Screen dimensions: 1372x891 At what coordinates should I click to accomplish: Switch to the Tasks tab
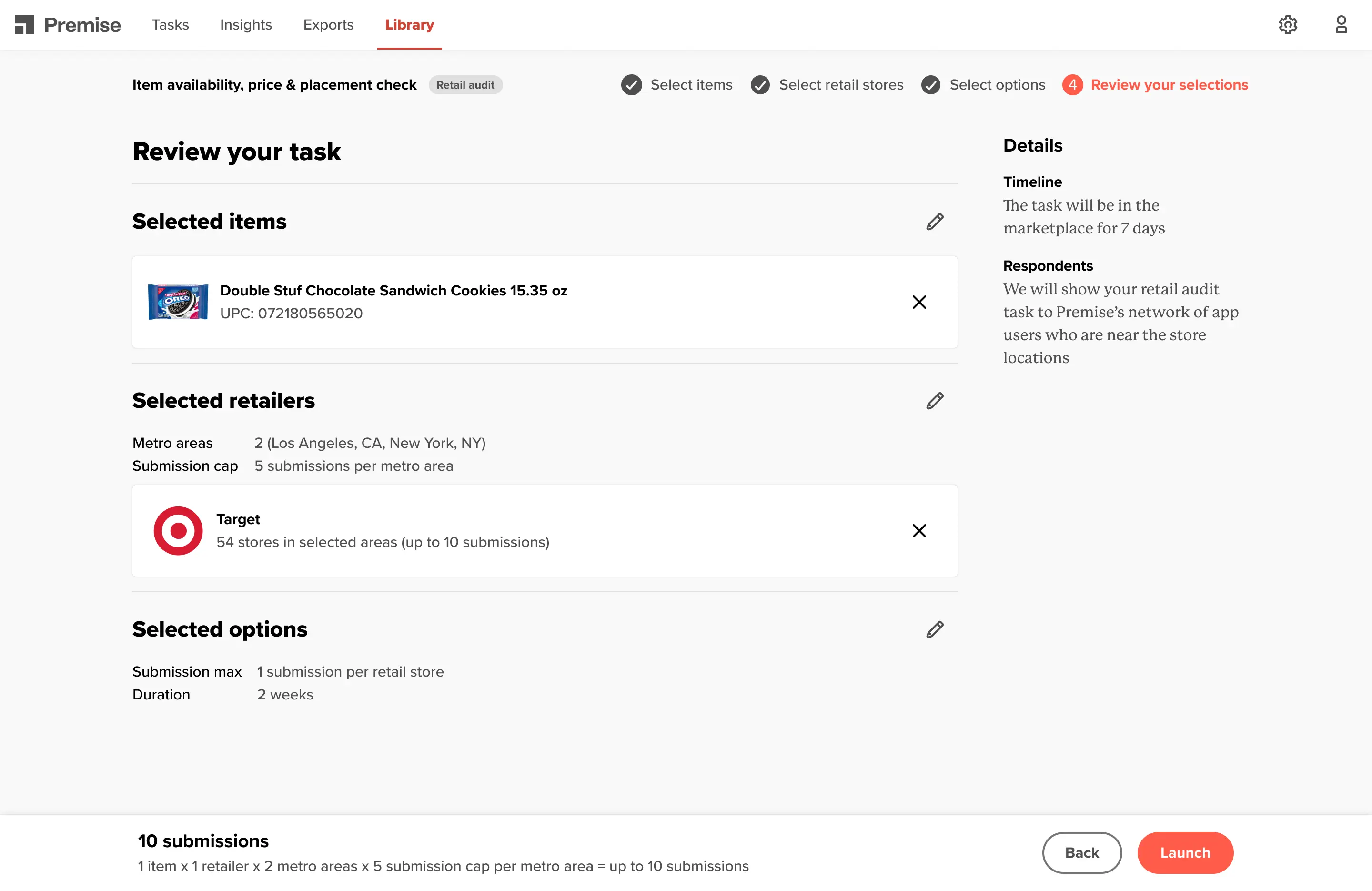click(170, 25)
